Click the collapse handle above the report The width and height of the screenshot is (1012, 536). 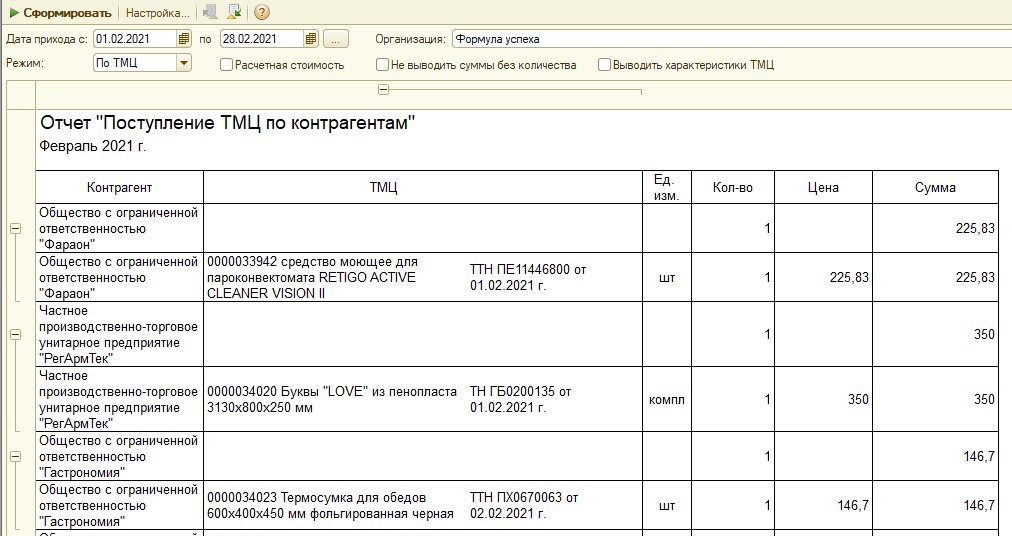tap(384, 91)
